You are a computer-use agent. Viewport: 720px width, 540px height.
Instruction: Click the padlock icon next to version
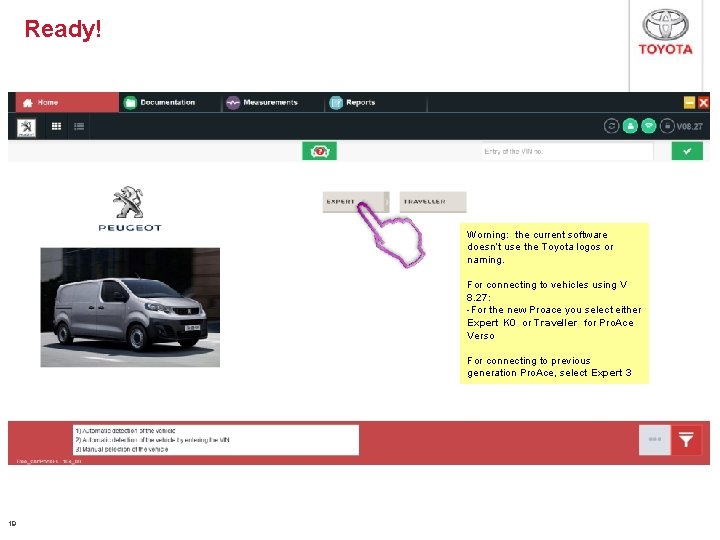pyautogui.click(x=667, y=126)
